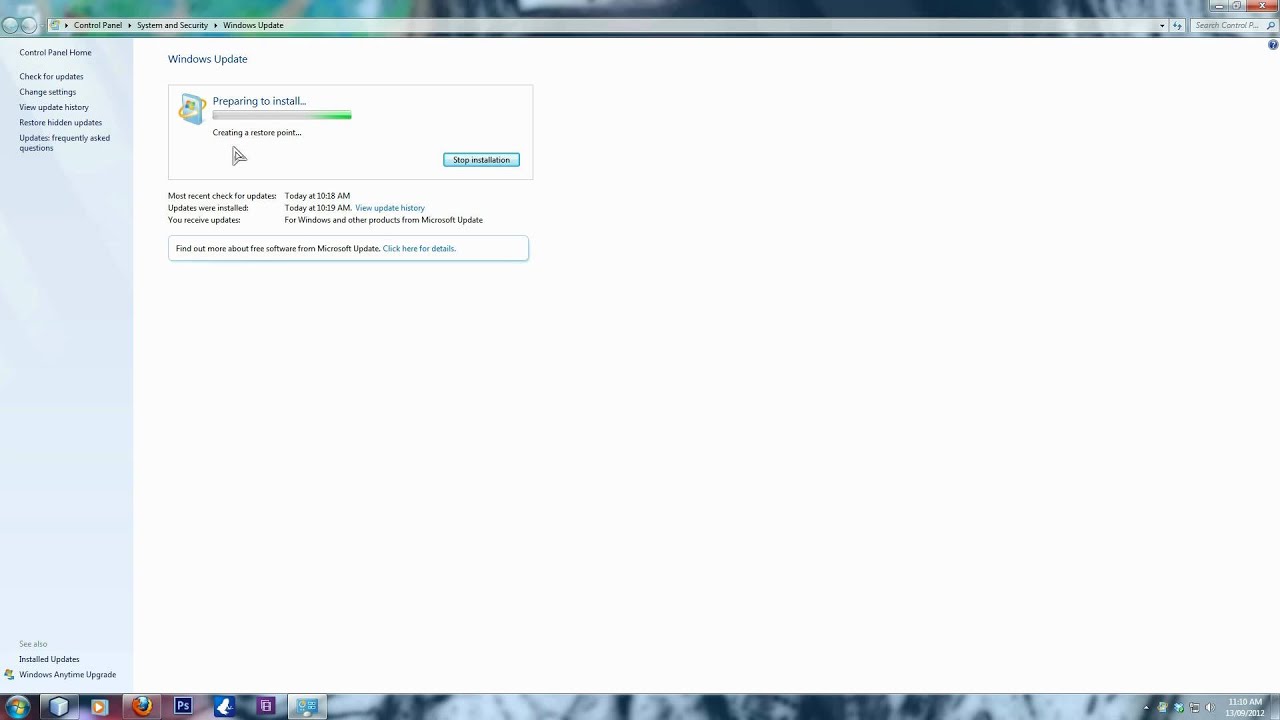This screenshot has width=1280, height=720.
Task: Launch Windows Media Player from taskbar
Action: [x=98, y=707]
